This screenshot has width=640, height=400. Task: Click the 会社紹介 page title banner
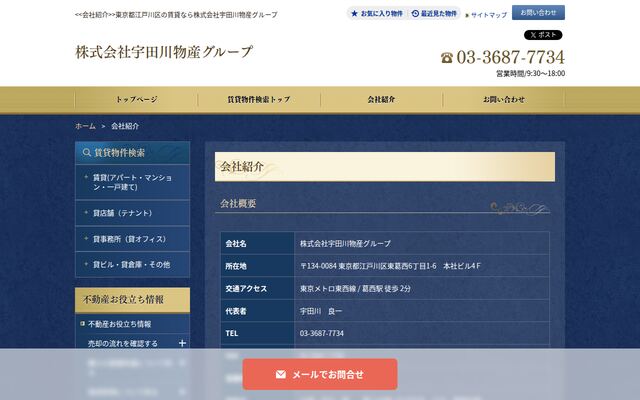point(385,167)
